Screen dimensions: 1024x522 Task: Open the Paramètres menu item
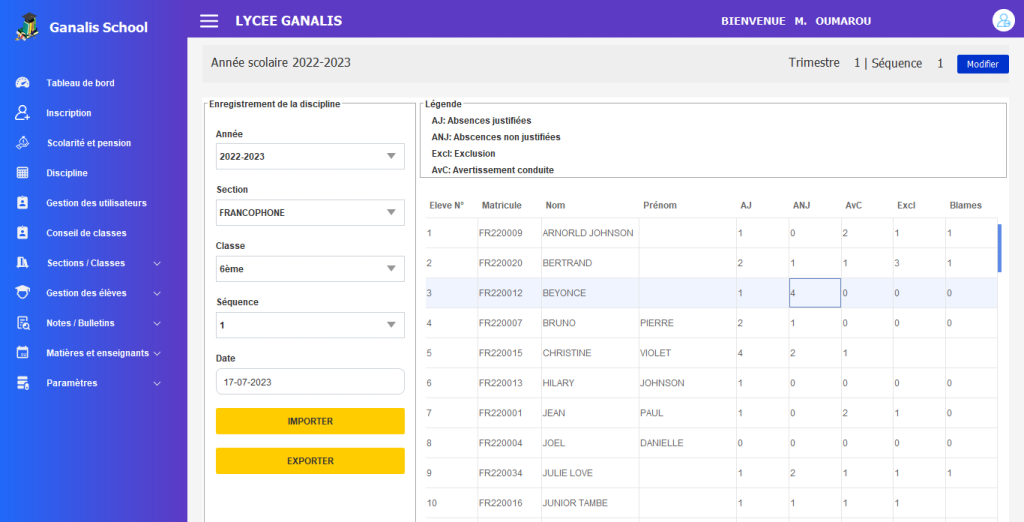(72, 383)
